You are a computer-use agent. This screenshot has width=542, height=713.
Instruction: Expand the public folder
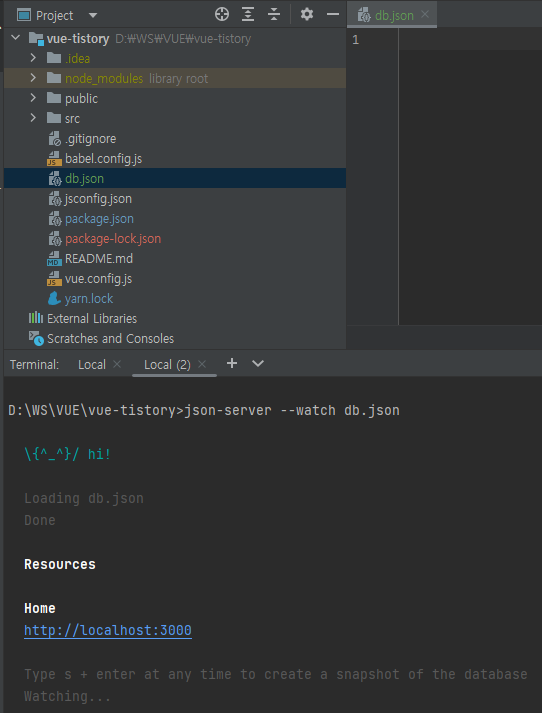(33, 98)
